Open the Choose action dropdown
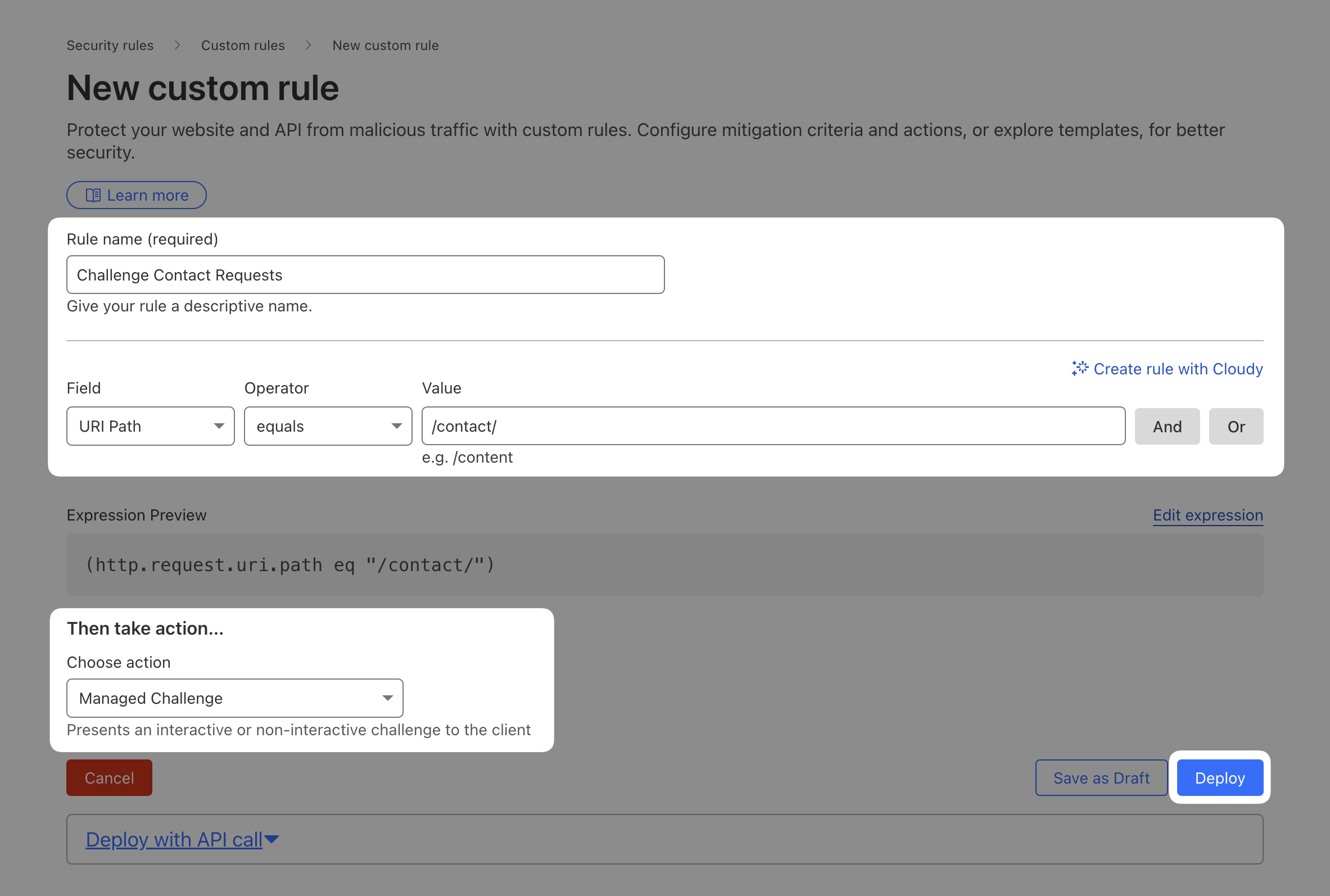The height and width of the screenshot is (896, 1330). click(235, 698)
